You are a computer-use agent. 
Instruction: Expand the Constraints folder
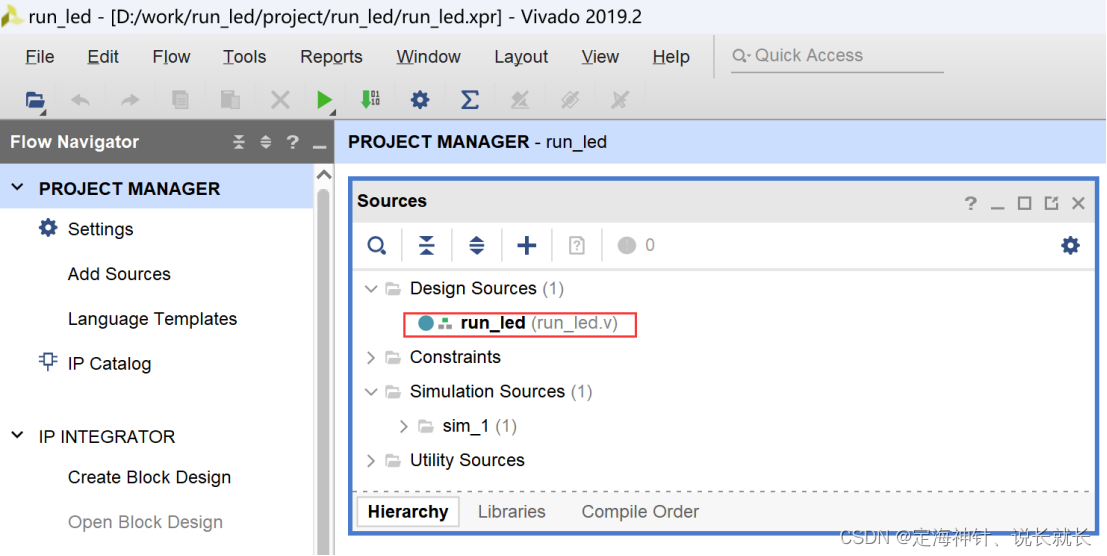click(x=371, y=358)
